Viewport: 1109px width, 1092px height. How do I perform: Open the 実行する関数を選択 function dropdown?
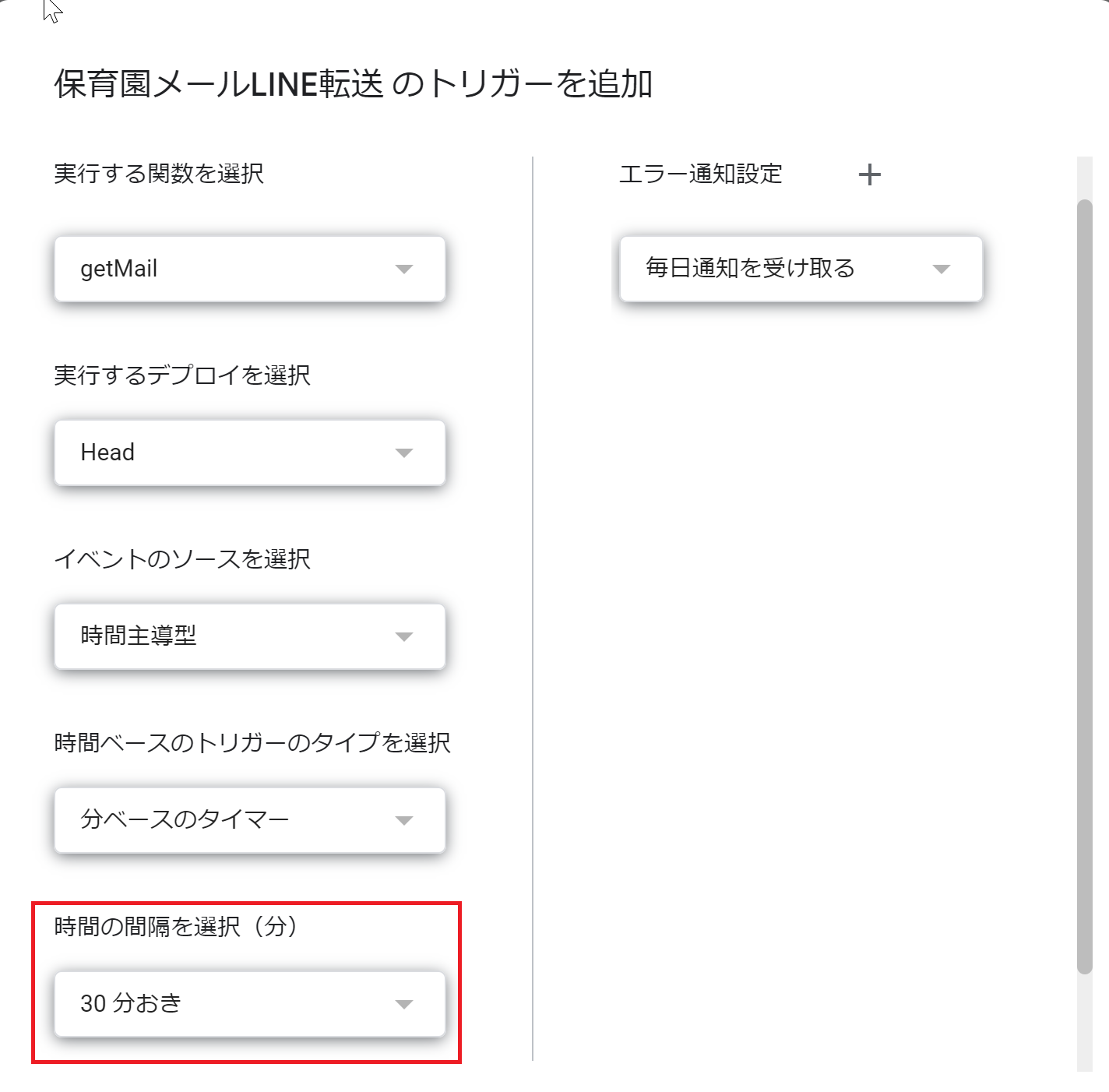[x=249, y=269]
